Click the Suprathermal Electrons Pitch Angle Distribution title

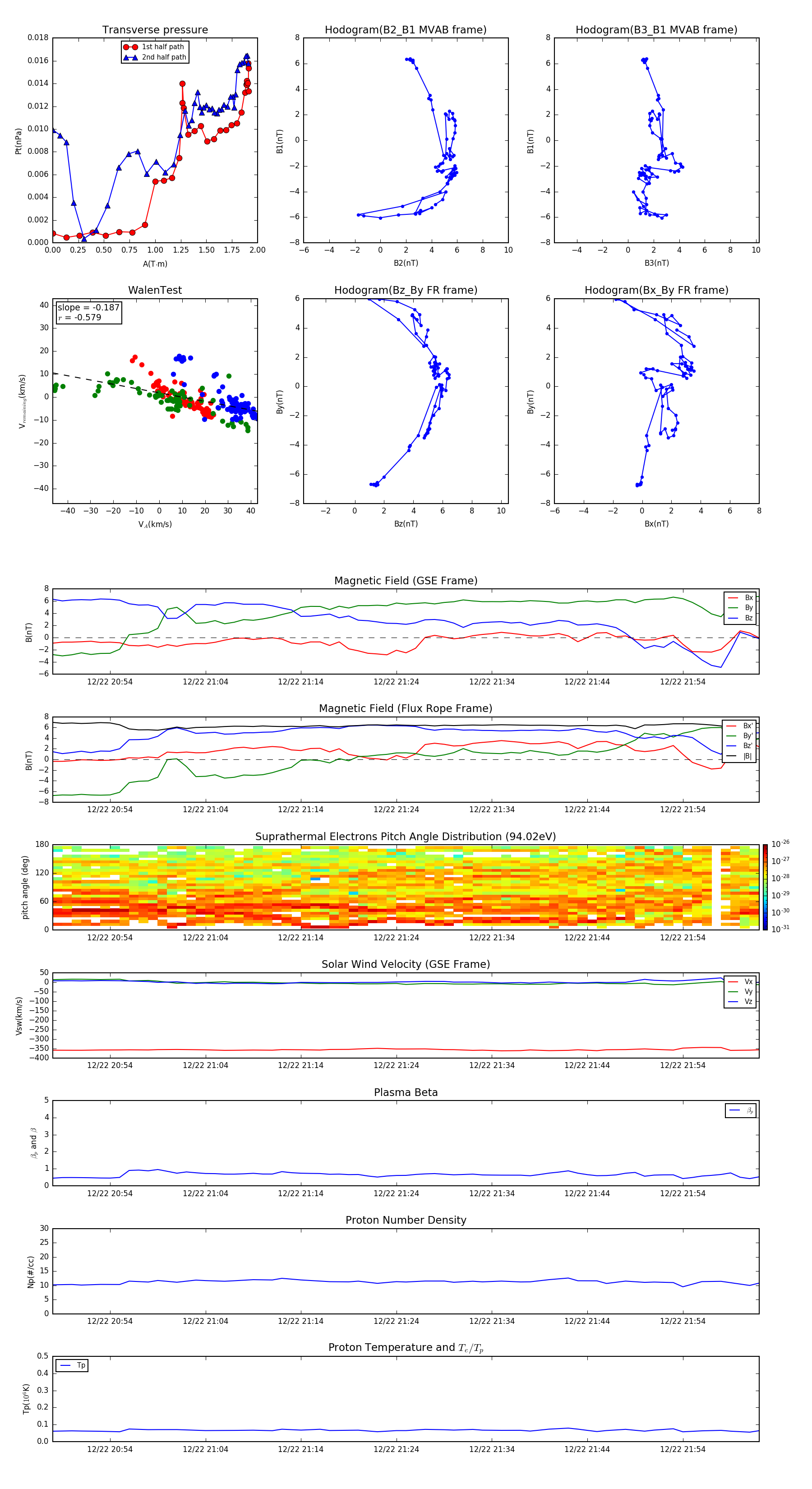(406, 837)
